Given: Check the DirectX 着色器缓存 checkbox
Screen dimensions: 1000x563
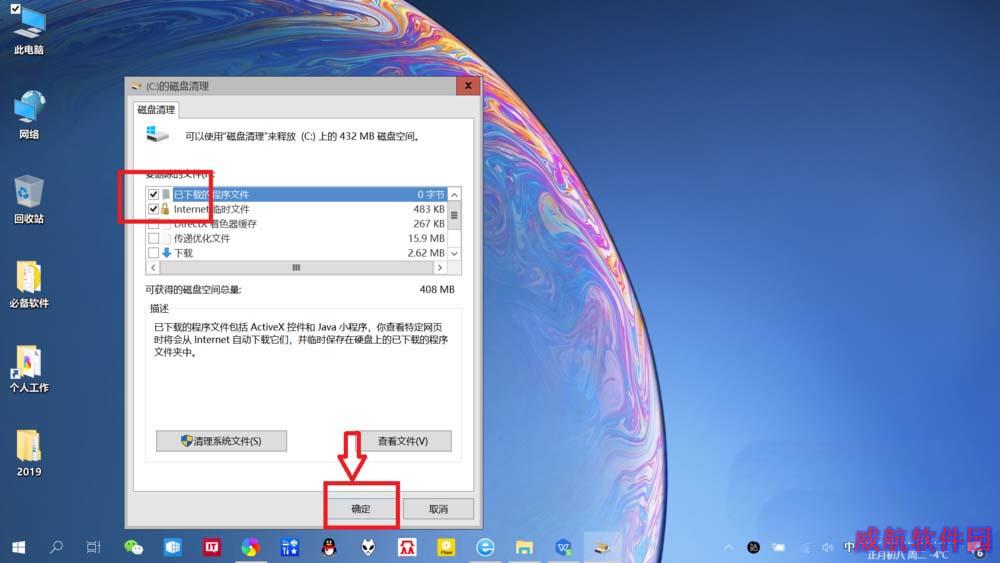Looking at the screenshot, I should coord(153,224).
